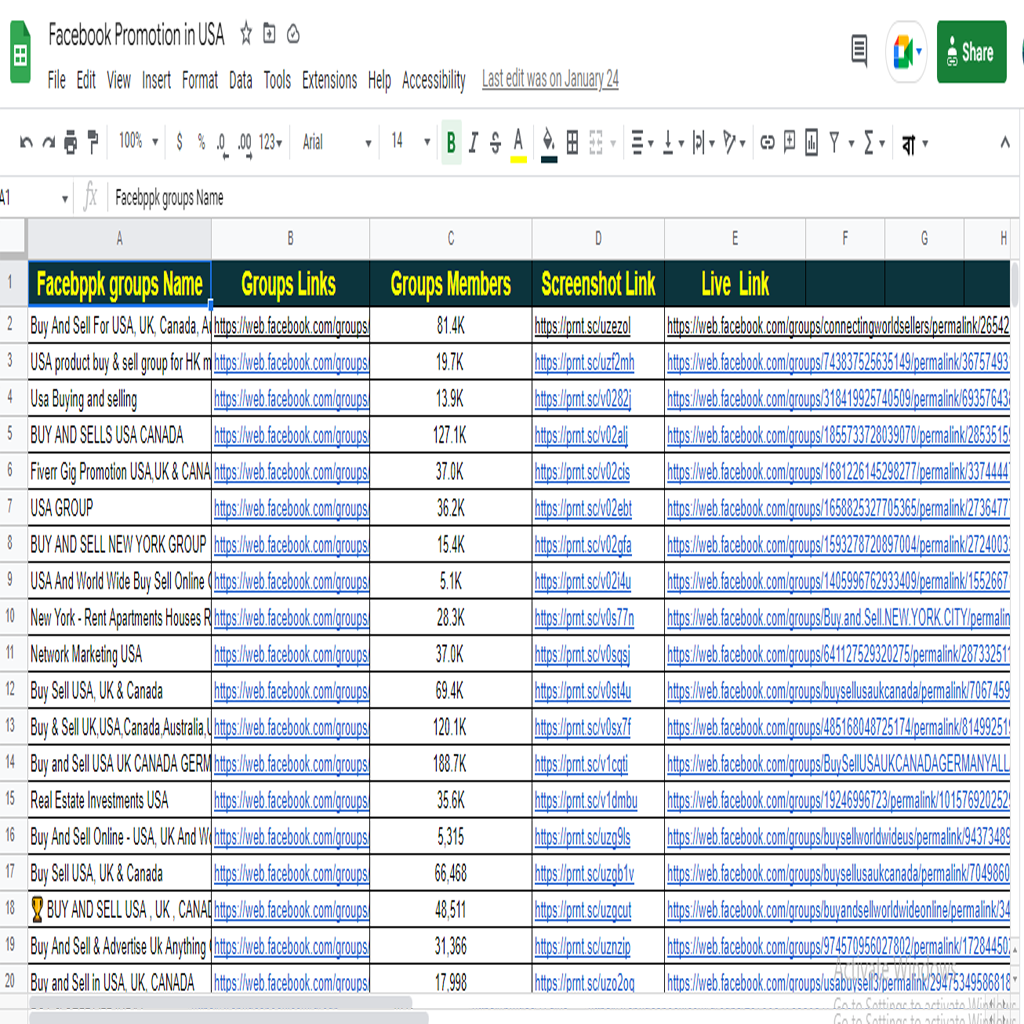This screenshot has height=1024, width=1024.
Task: Format selection as percent
Action: pyautogui.click(x=201, y=142)
